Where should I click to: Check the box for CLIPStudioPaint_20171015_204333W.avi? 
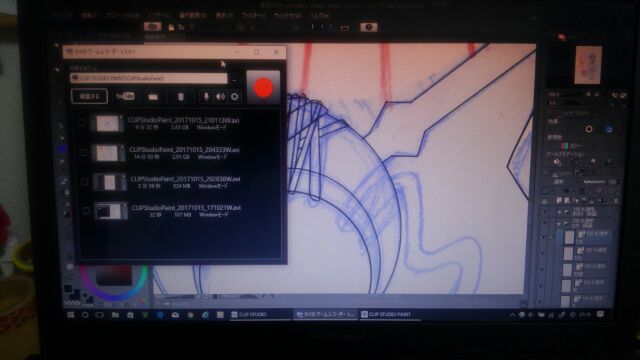[83, 153]
